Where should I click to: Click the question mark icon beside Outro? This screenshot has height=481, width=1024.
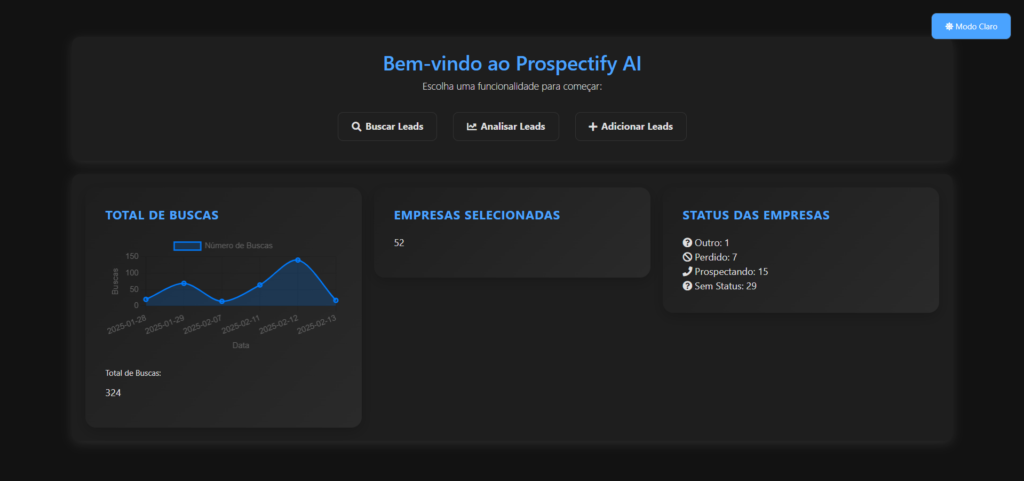pyautogui.click(x=687, y=243)
